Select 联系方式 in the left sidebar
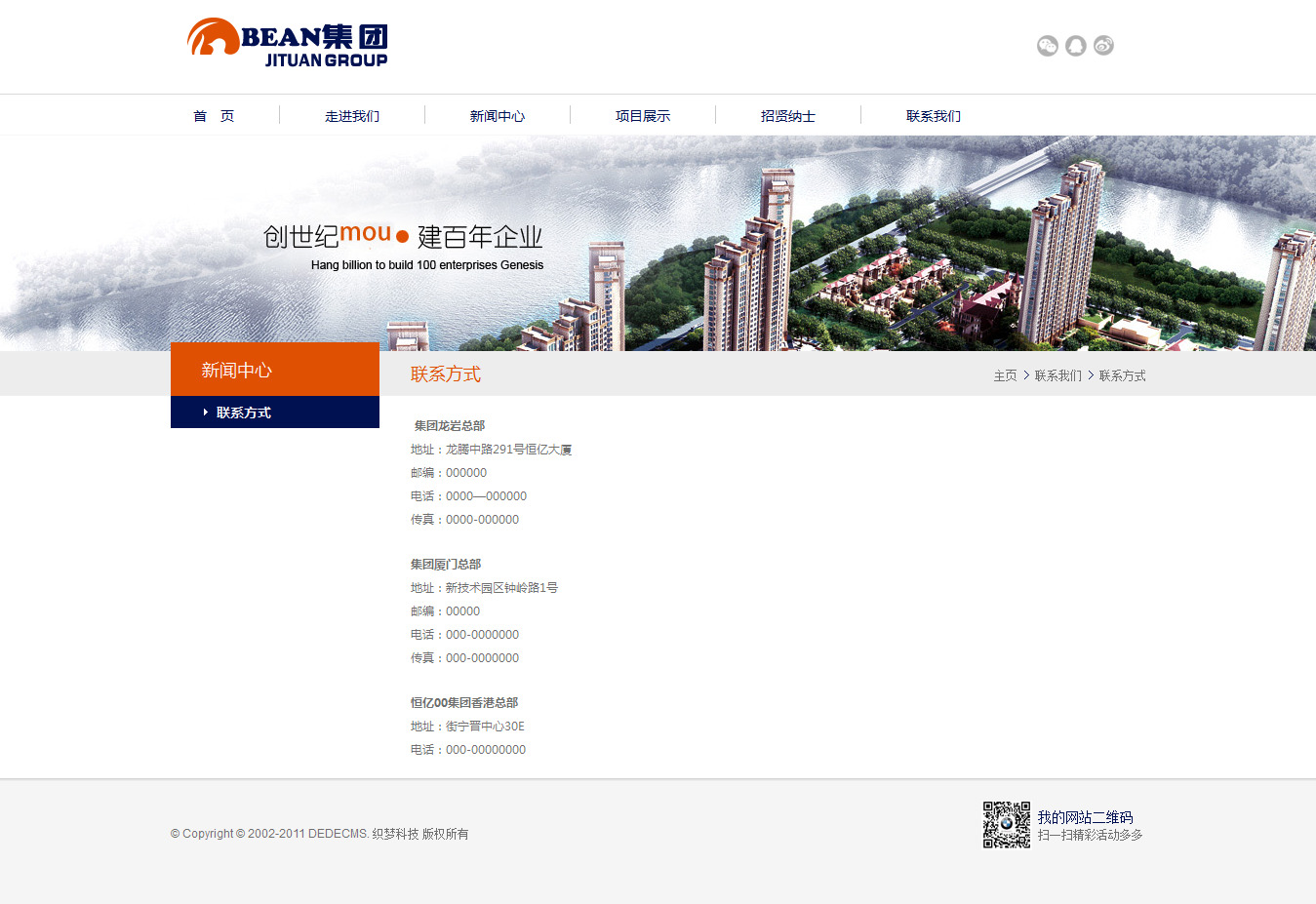The height and width of the screenshot is (904, 1316). pos(244,413)
